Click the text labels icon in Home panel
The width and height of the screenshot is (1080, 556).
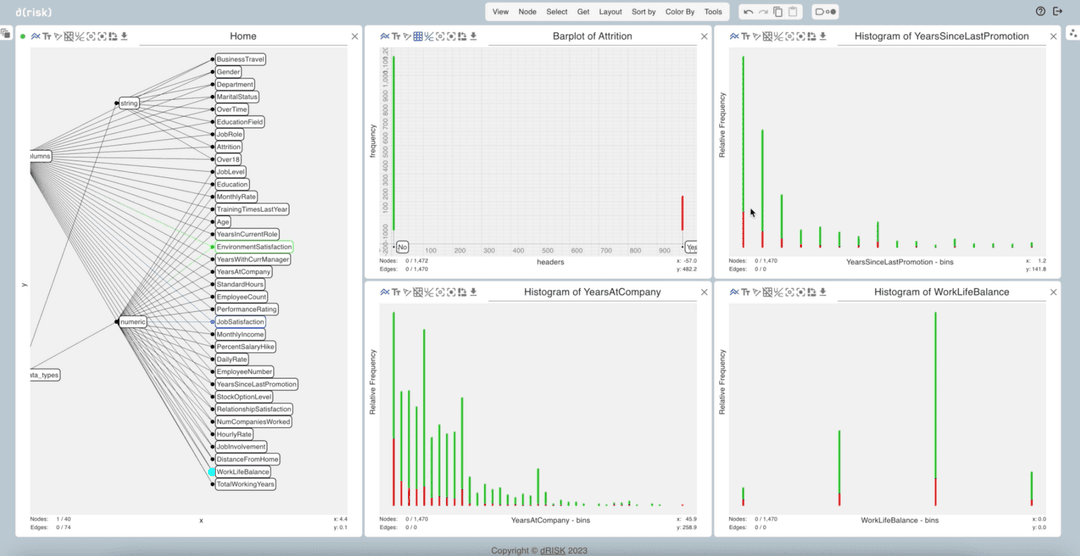(46, 37)
